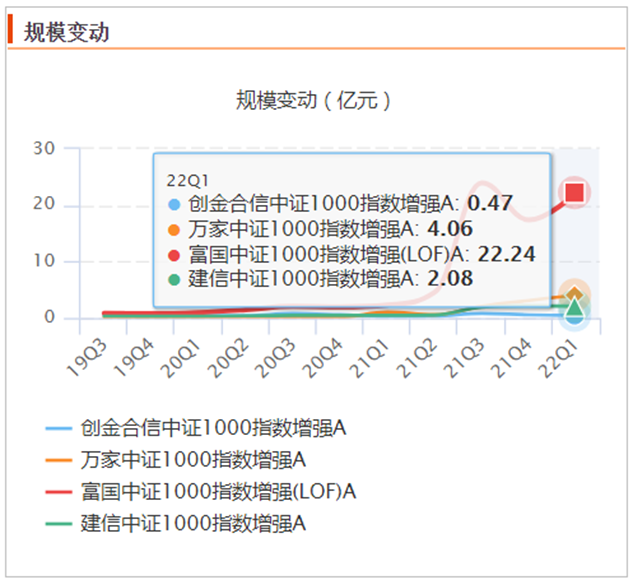Screen dimensions: 633x580
Task: Click the 22Q1 tooltip header
Action: tap(188, 181)
